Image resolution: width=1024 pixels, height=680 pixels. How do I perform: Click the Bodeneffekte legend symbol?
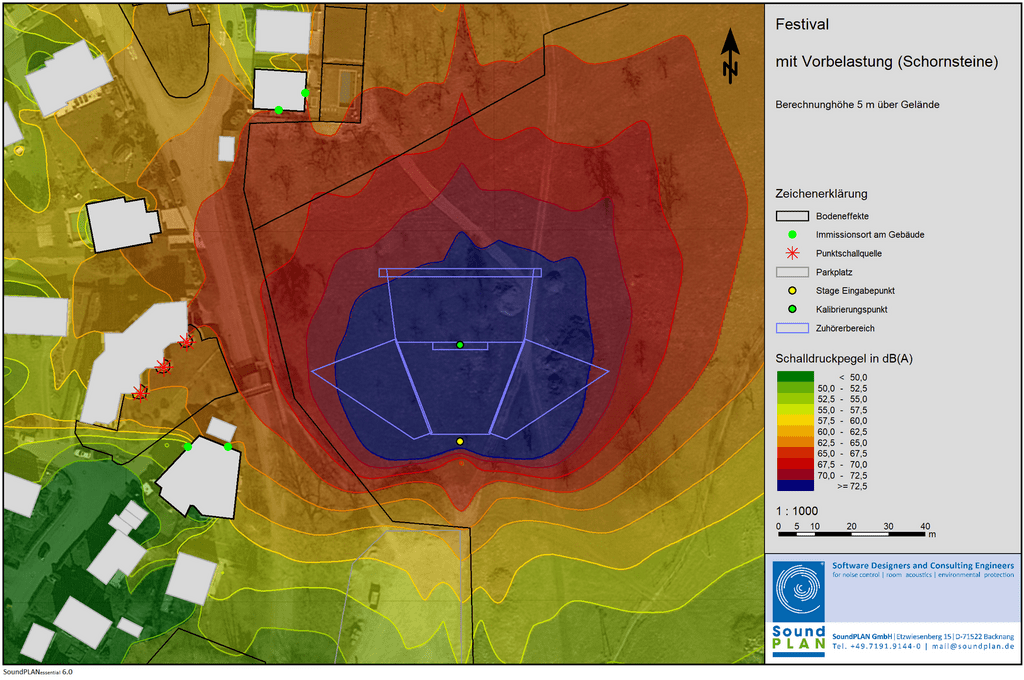[x=792, y=215]
